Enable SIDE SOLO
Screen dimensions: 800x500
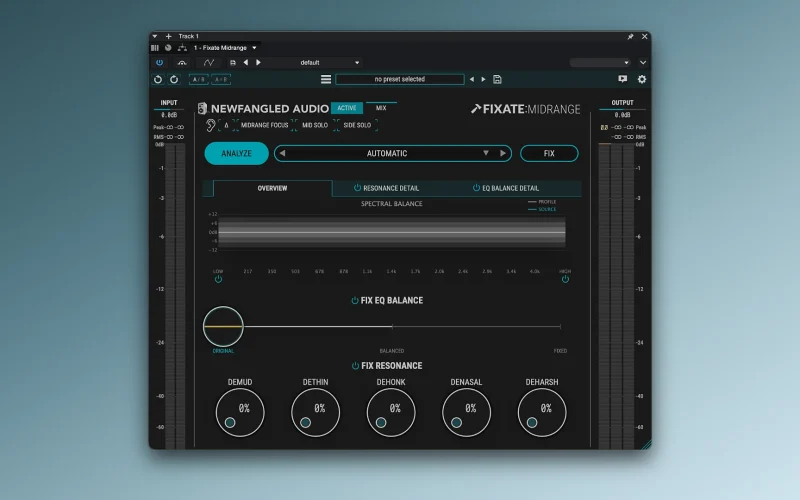(x=357, y=125)
